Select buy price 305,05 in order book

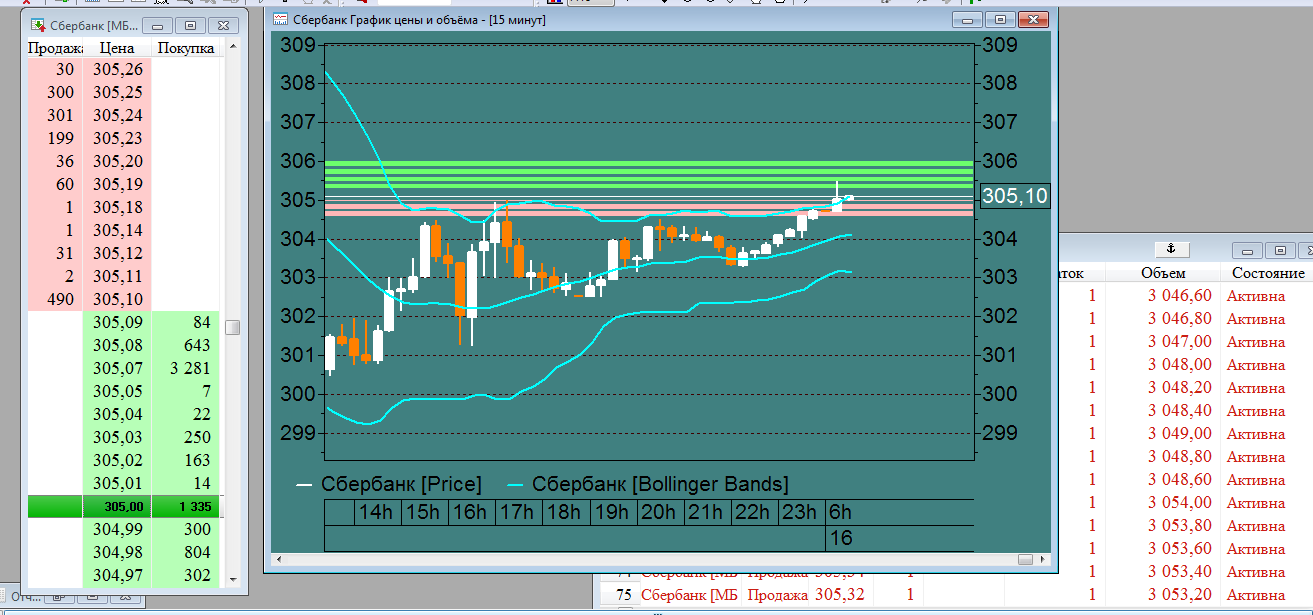(118, 391)
